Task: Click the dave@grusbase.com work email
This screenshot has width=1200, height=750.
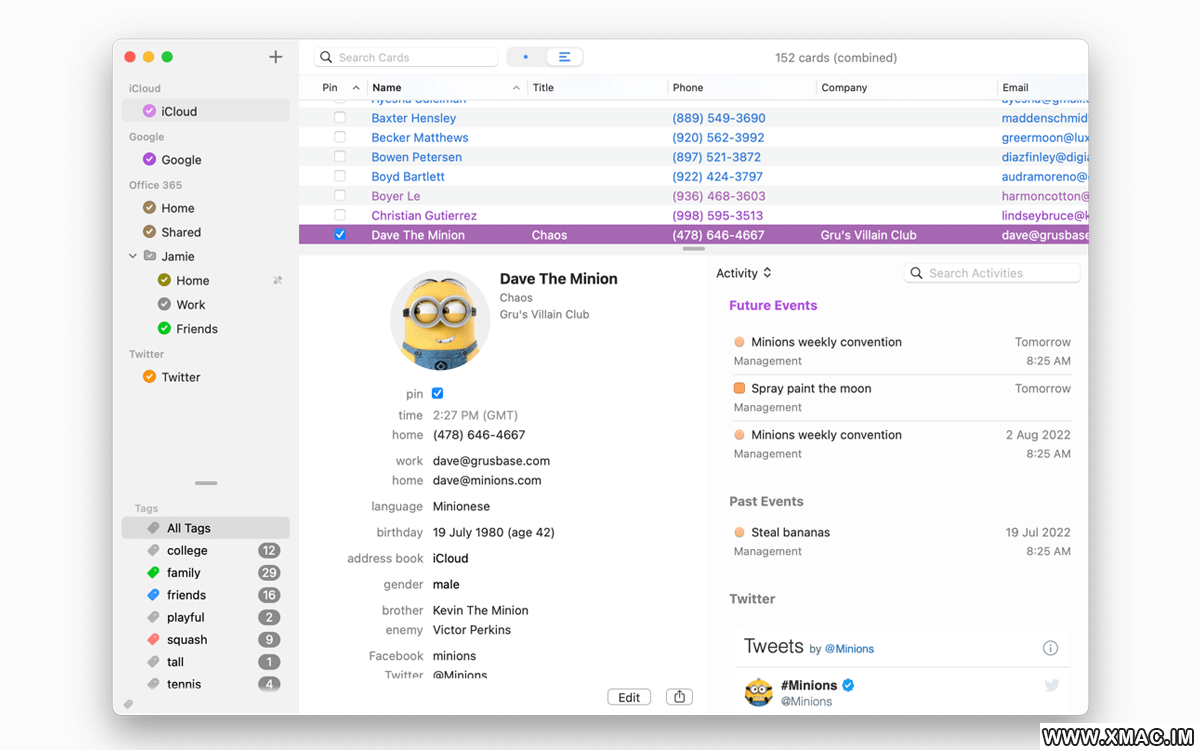Action: [491, 461]
